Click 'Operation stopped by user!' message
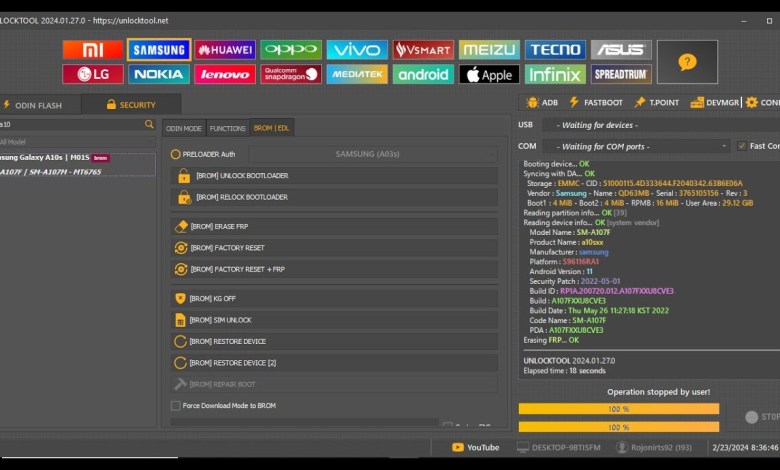Image resolution: width=780 pixels, height=470 pixels. (659, 392)
